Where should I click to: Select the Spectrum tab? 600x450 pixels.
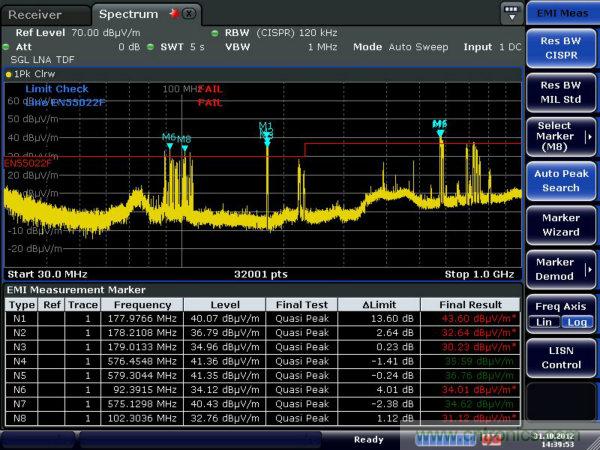[x=129, y=14]
